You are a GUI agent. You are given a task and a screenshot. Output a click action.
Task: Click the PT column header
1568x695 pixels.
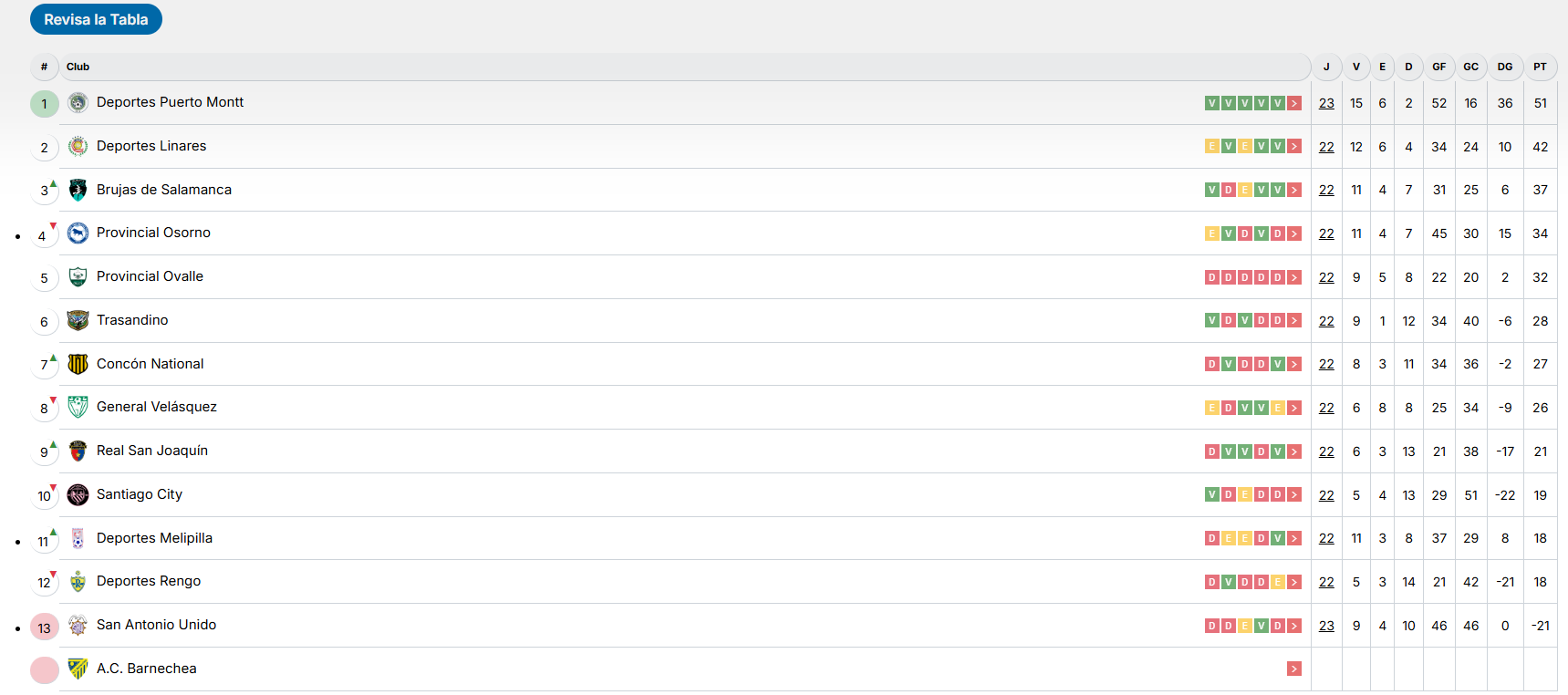coord(1540,67)
